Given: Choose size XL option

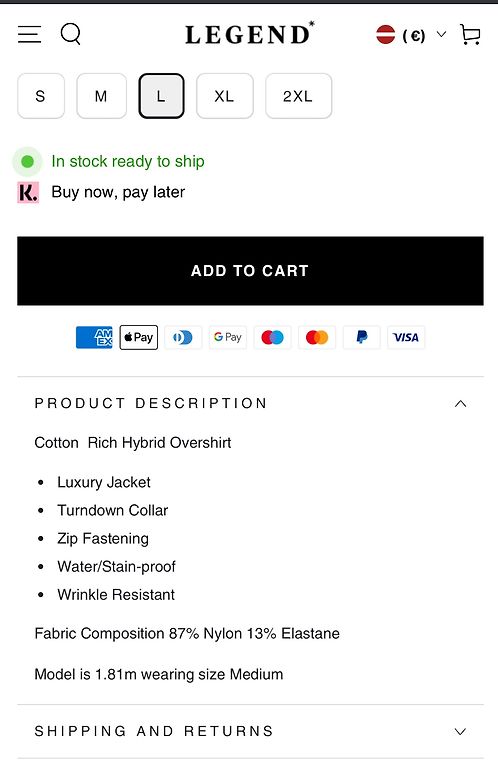Looking at the screenshot, I should click(x=225, y=96).
